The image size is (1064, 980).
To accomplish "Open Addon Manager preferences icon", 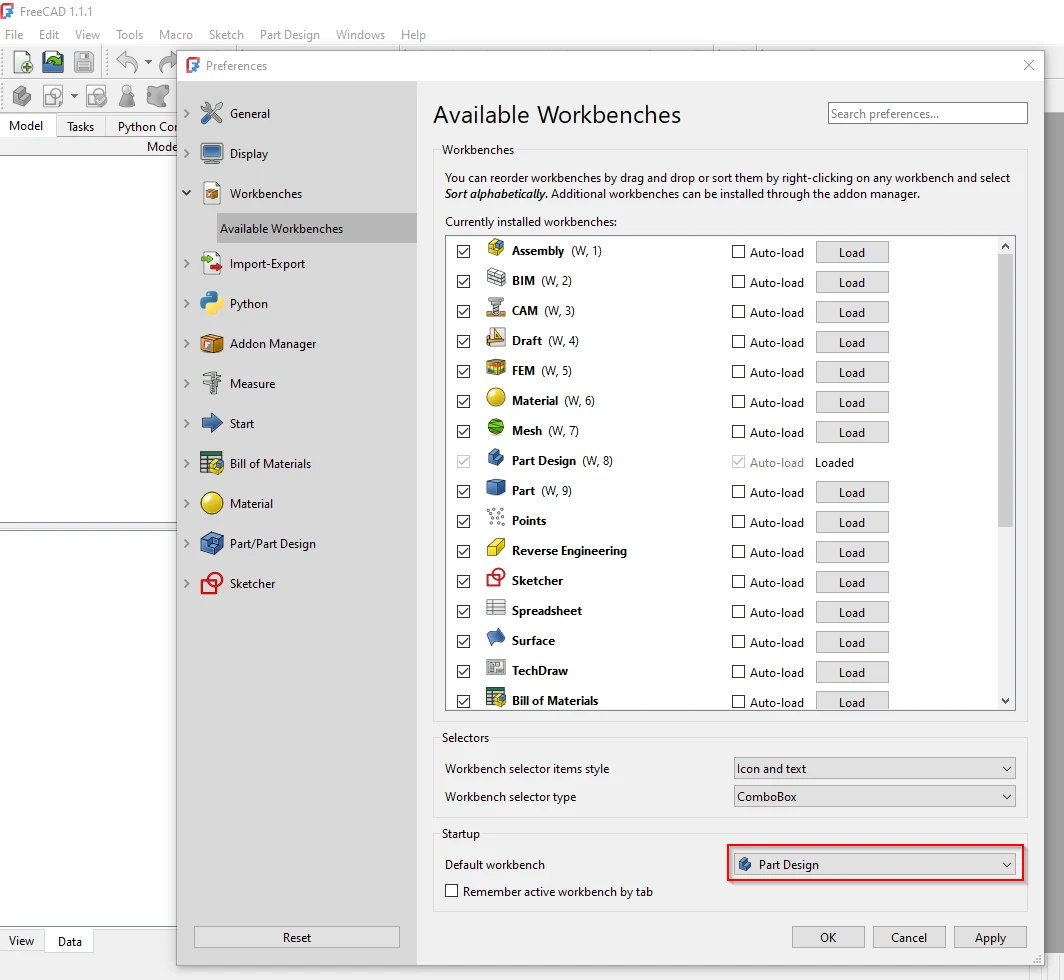I will (212, 343).
